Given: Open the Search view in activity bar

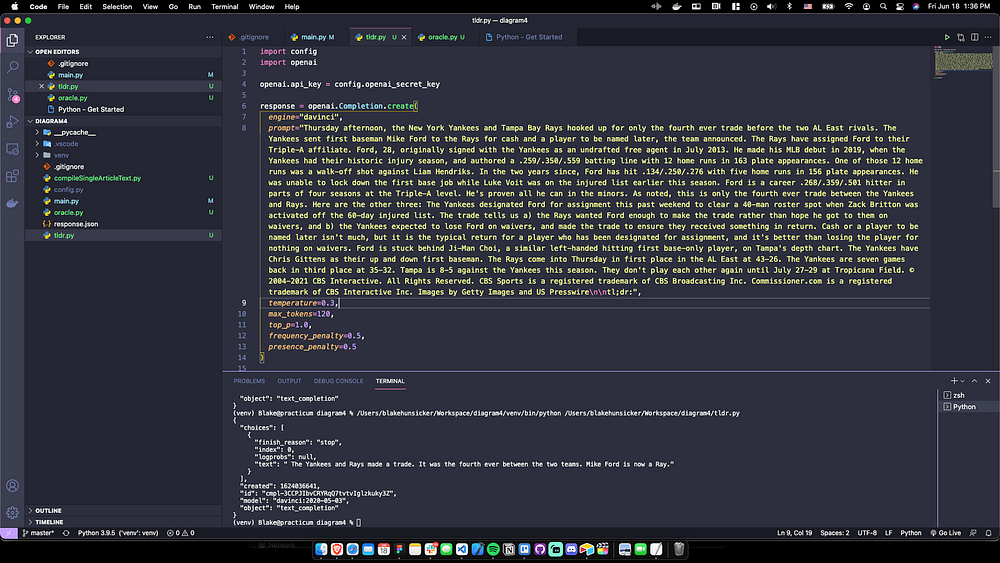Looking at the screenshot, I should coord(12,67).
